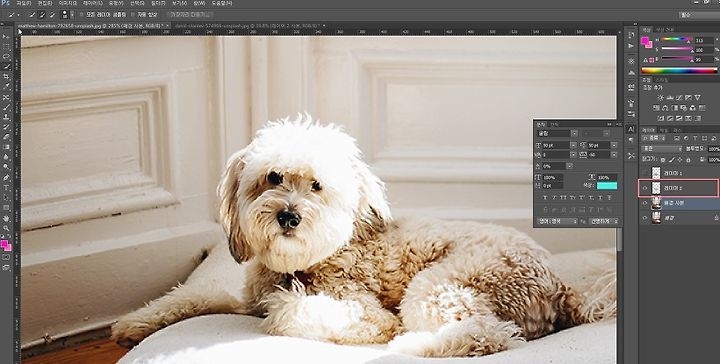
Task: Open the 편집(E) menu
Action: pos(45,3)
